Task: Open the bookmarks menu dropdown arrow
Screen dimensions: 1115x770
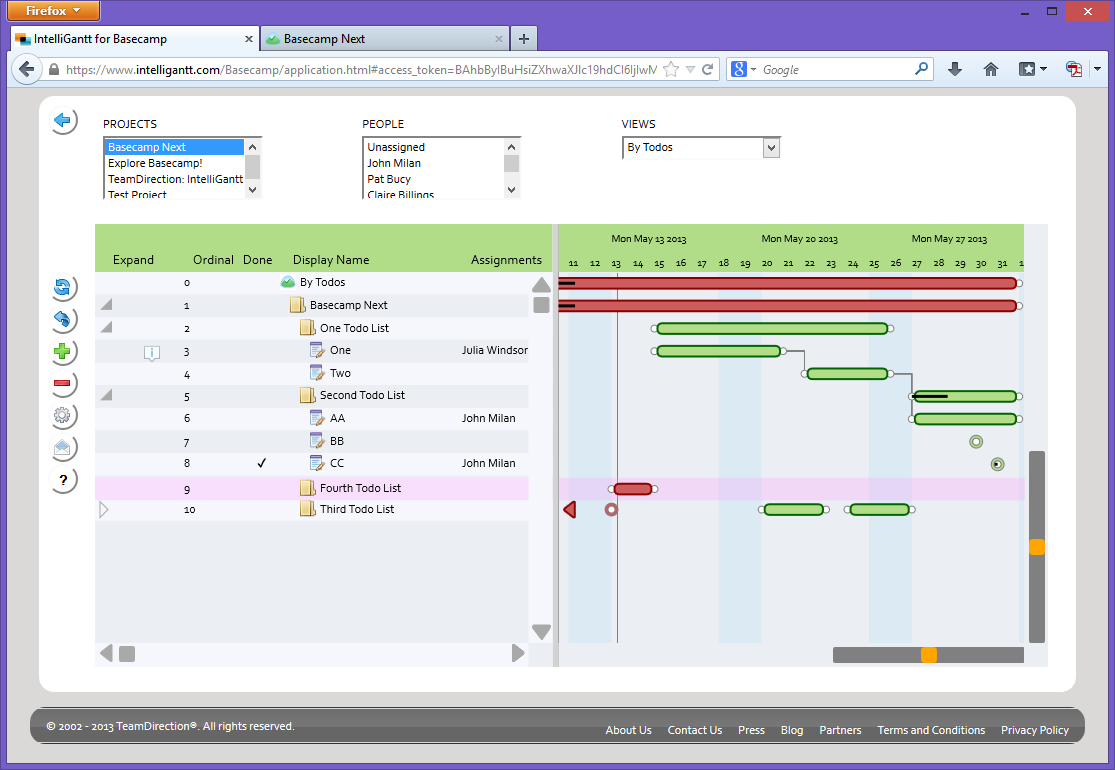Action: (x=1043, y=69)
